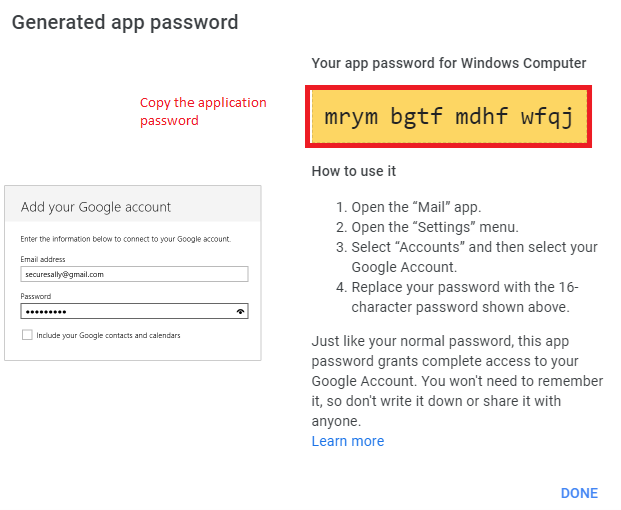Click the warning paragraph about complete access

pos(457,381)
